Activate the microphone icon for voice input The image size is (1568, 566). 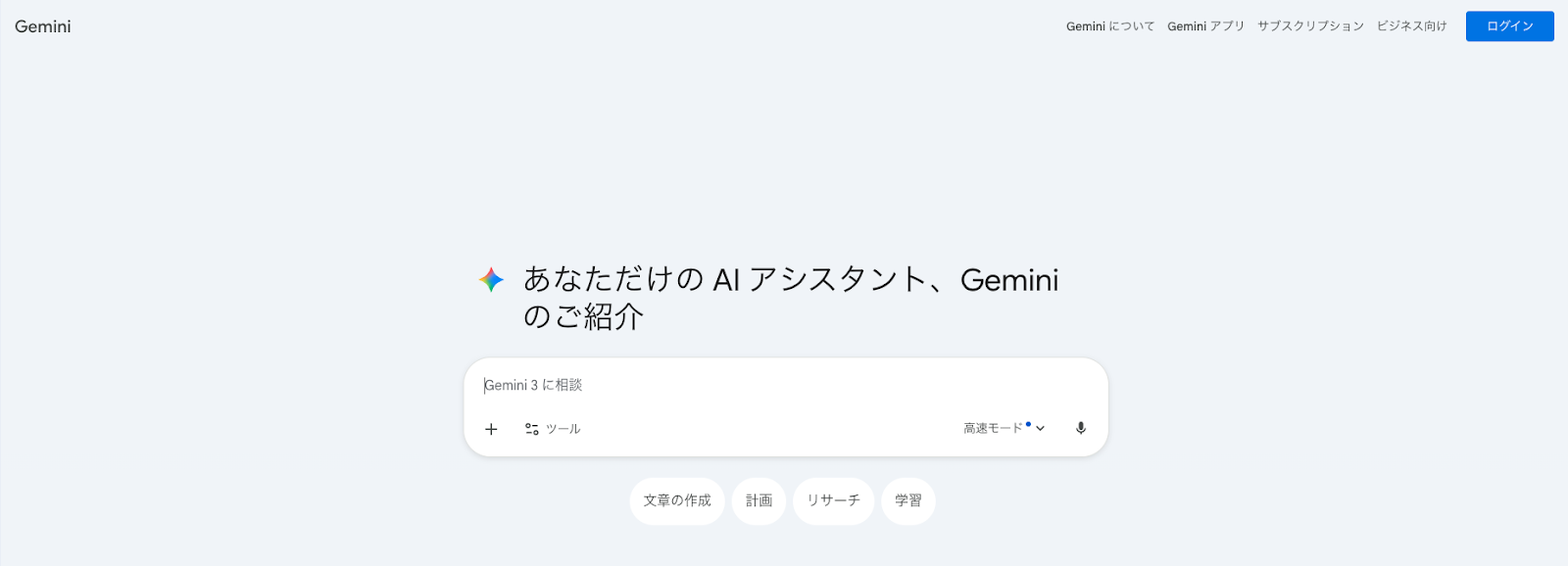[1081, 428]
